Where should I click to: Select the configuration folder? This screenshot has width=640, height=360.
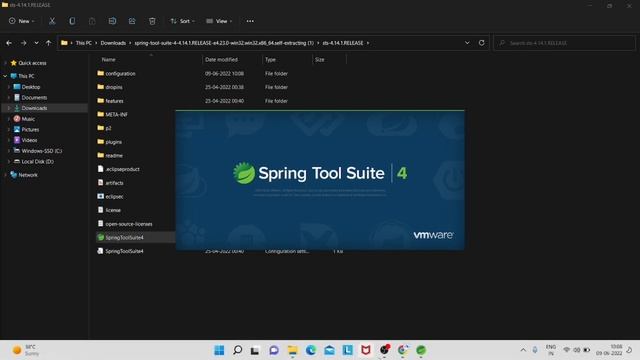coord(120,73)
